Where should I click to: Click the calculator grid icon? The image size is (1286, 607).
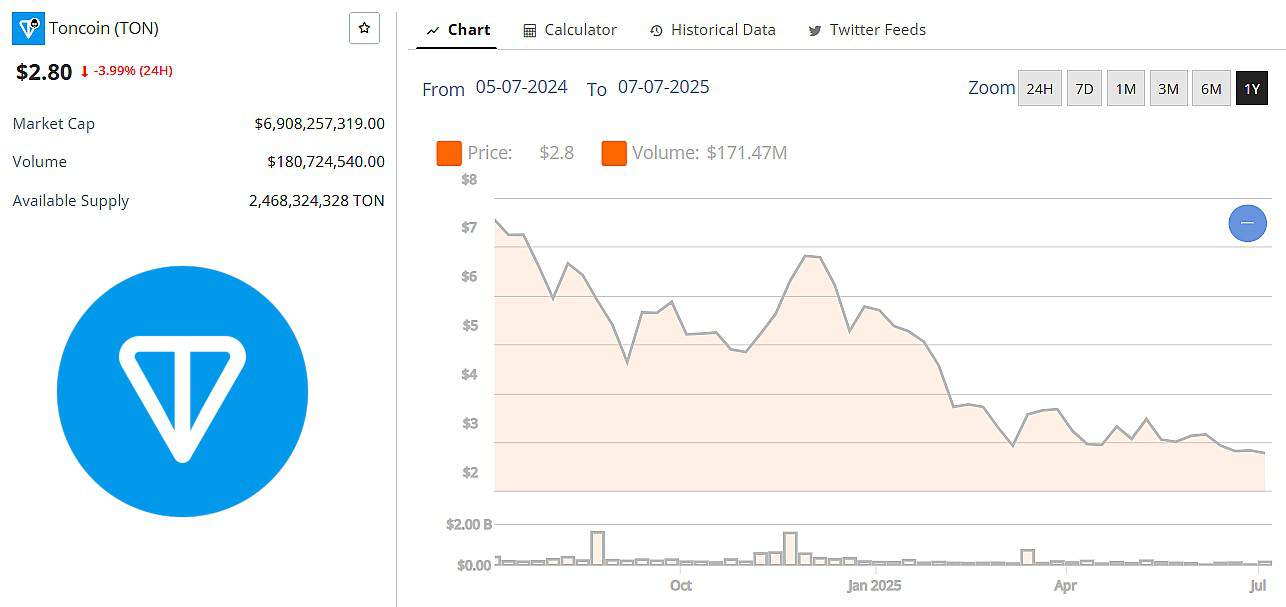[530, 31]
